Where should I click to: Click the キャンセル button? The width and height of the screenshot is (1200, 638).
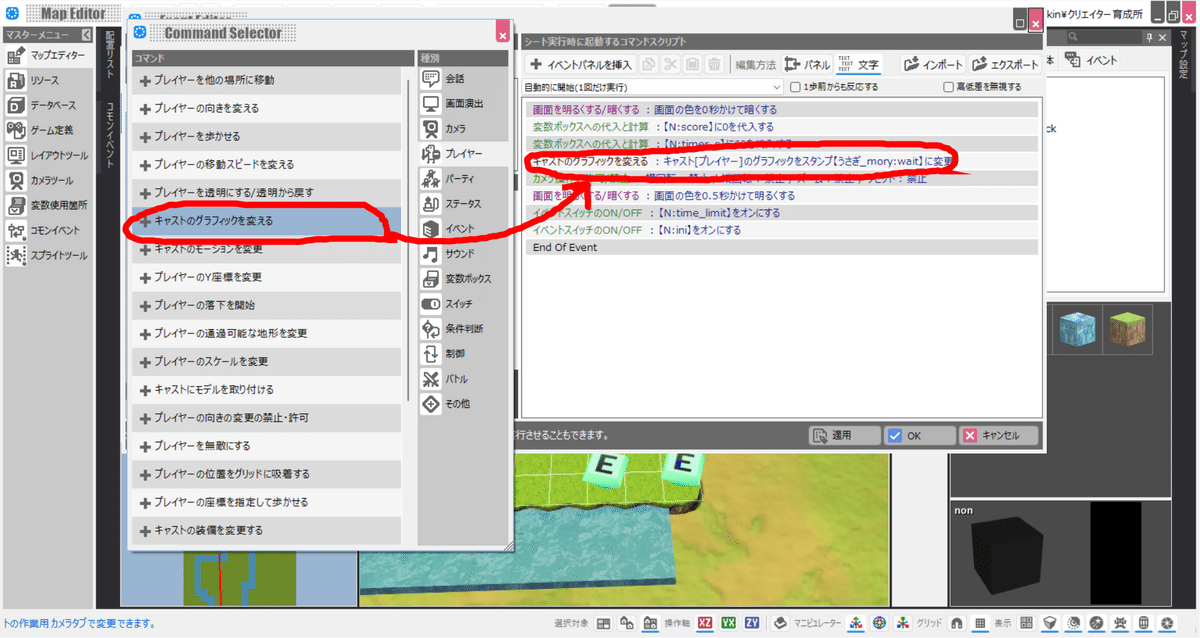tap(999, 436)
